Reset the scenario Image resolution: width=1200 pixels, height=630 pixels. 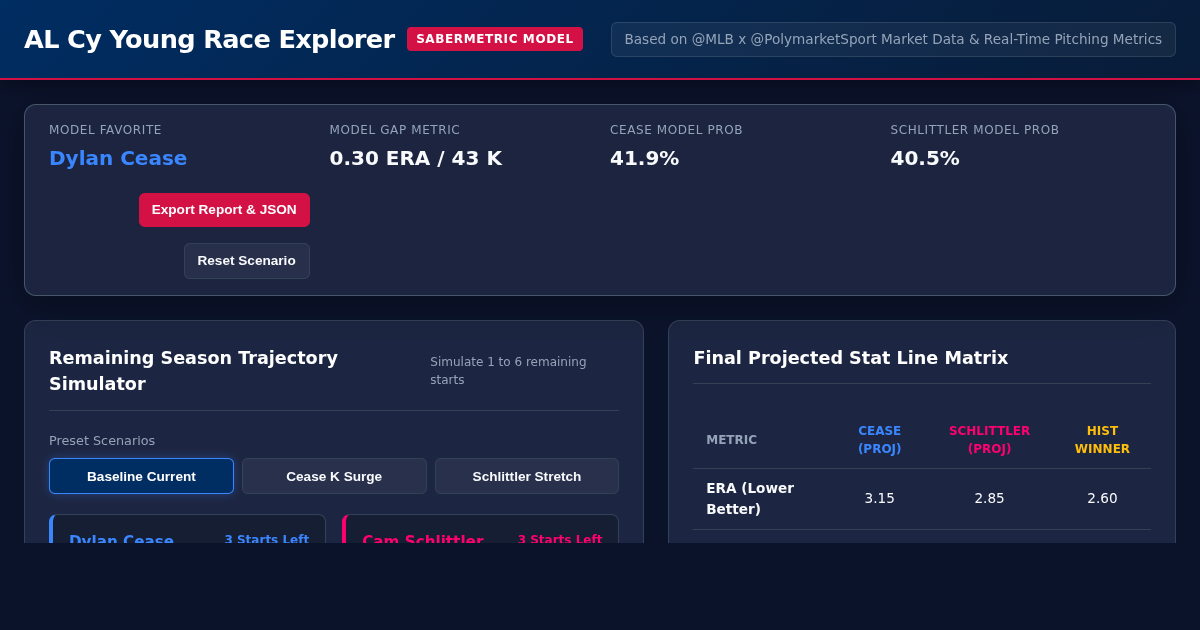(247, 261)
